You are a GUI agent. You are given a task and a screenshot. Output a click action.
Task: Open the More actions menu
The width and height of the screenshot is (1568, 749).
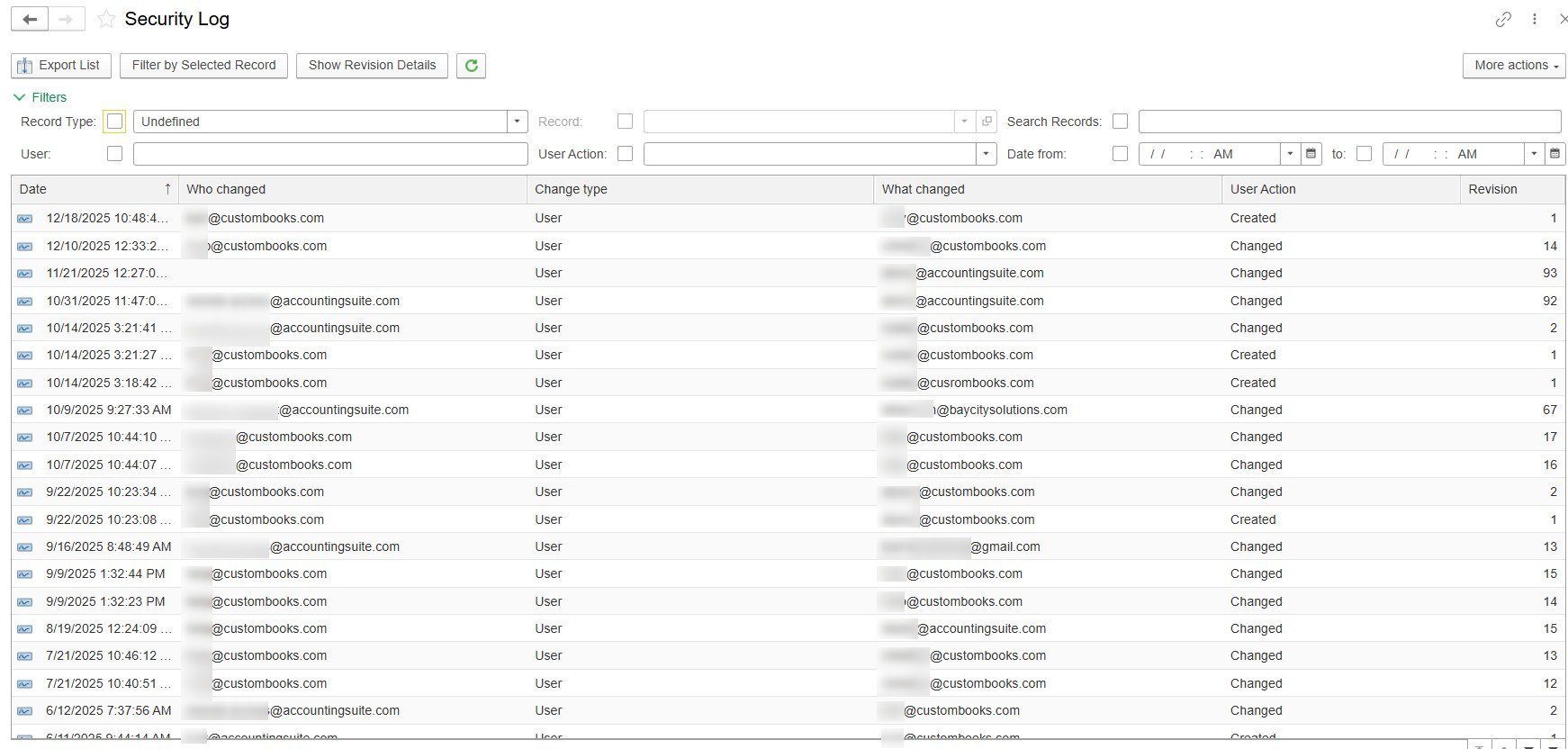pos(1514,66)
